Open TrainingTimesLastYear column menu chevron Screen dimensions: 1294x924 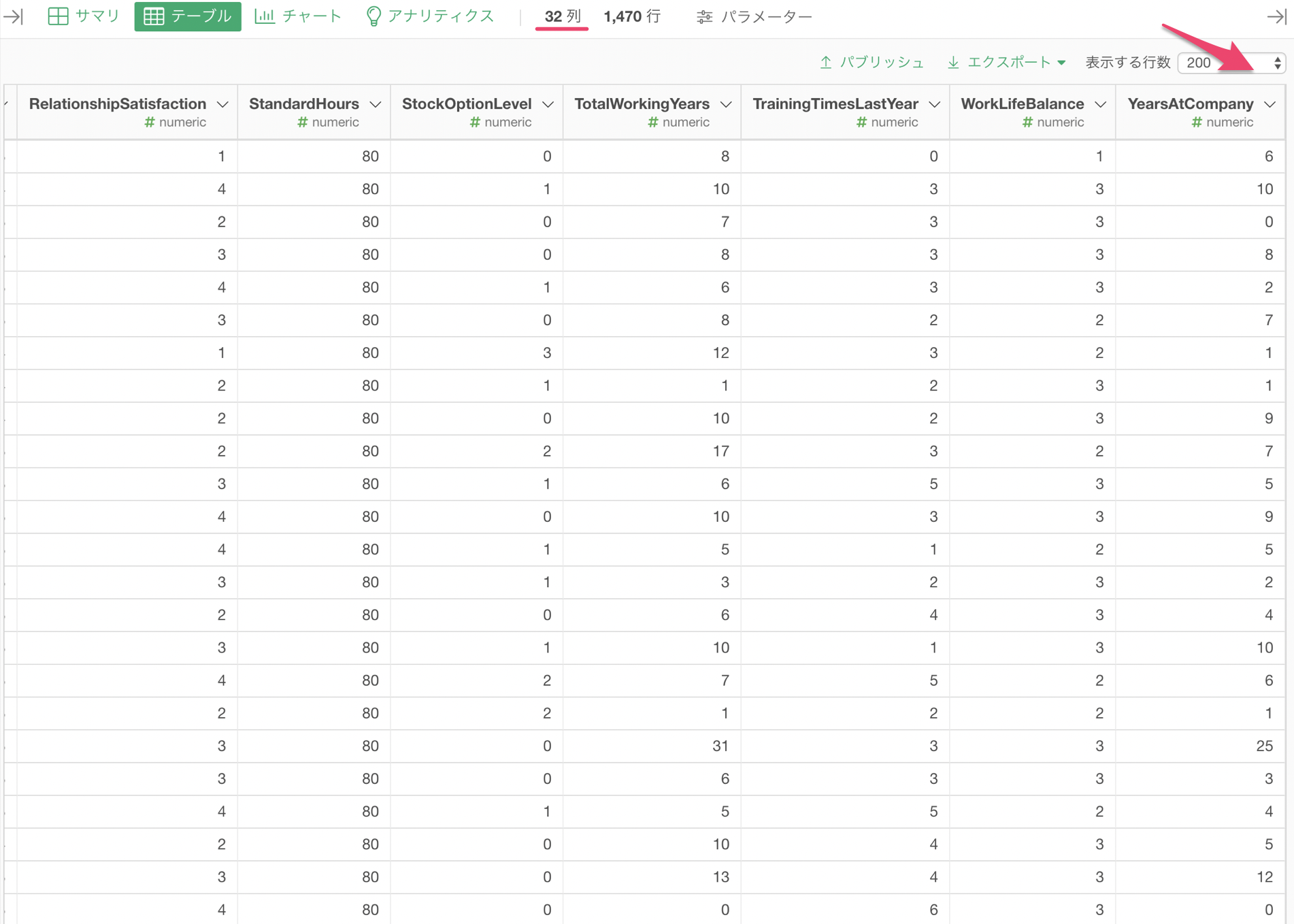[x=935, y=104]
